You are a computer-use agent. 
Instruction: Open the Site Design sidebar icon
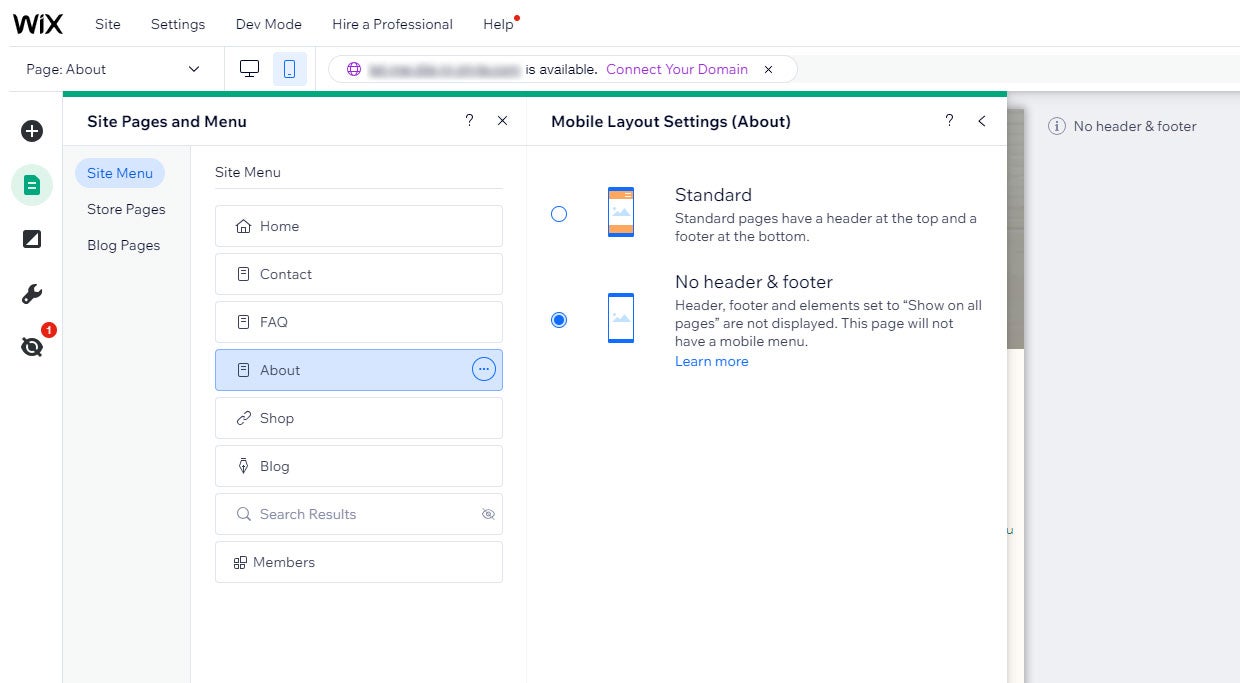coord(32,239)
